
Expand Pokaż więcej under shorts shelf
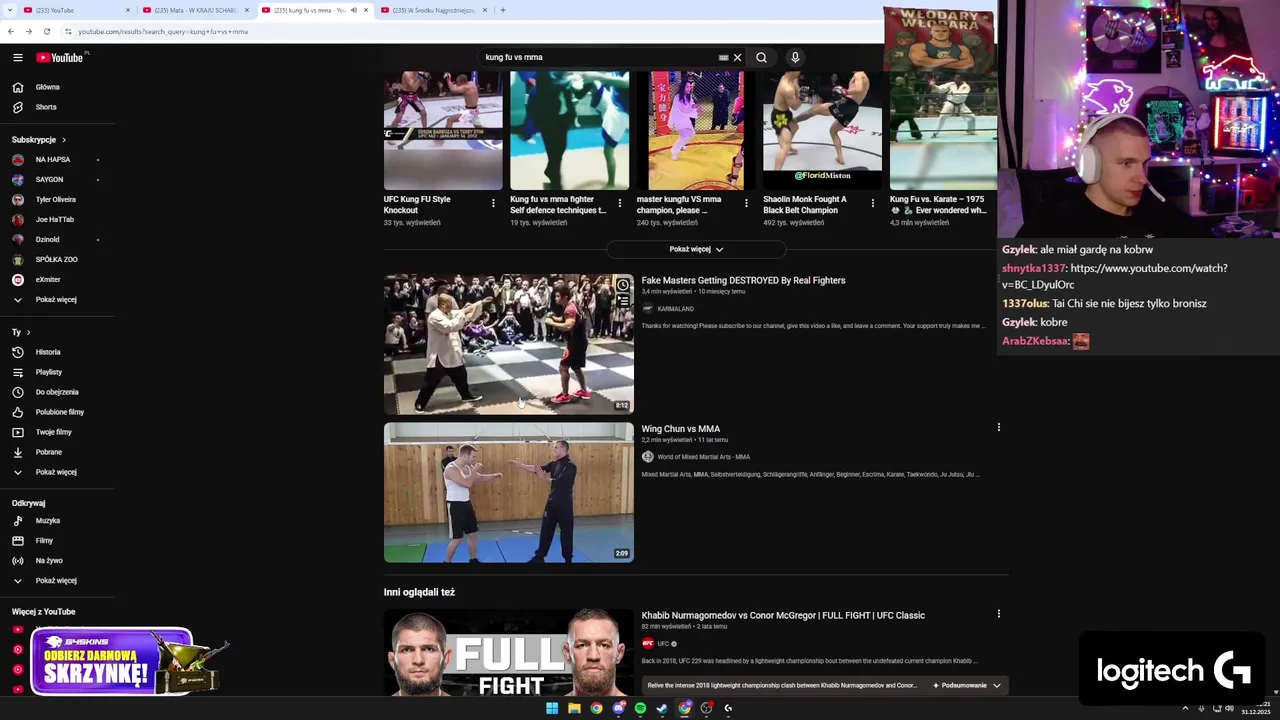[x=696, y=249]
